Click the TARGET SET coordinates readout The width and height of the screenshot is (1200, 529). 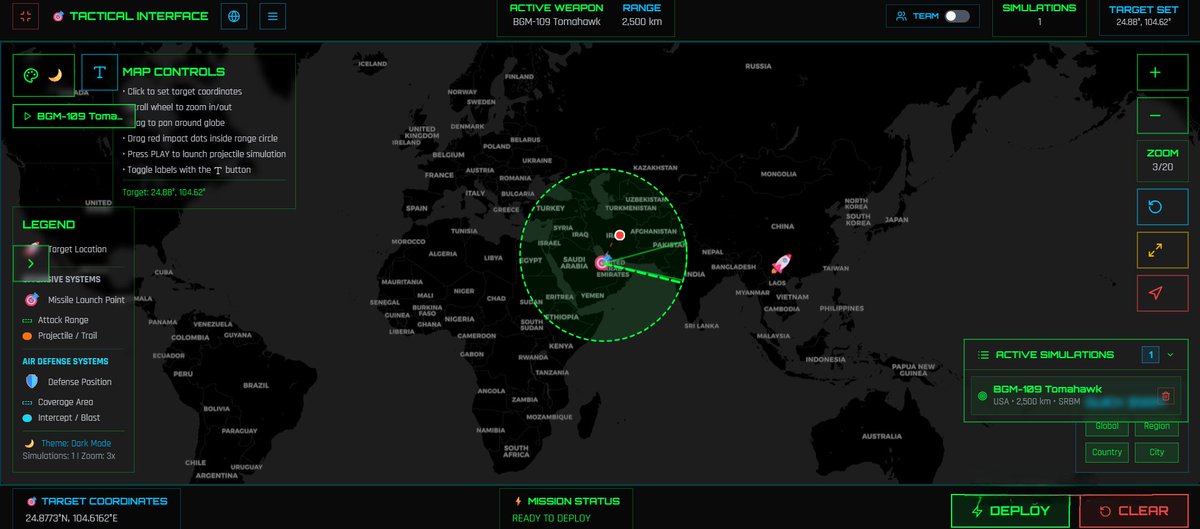pyautogui.click(x=1144, y=18)
